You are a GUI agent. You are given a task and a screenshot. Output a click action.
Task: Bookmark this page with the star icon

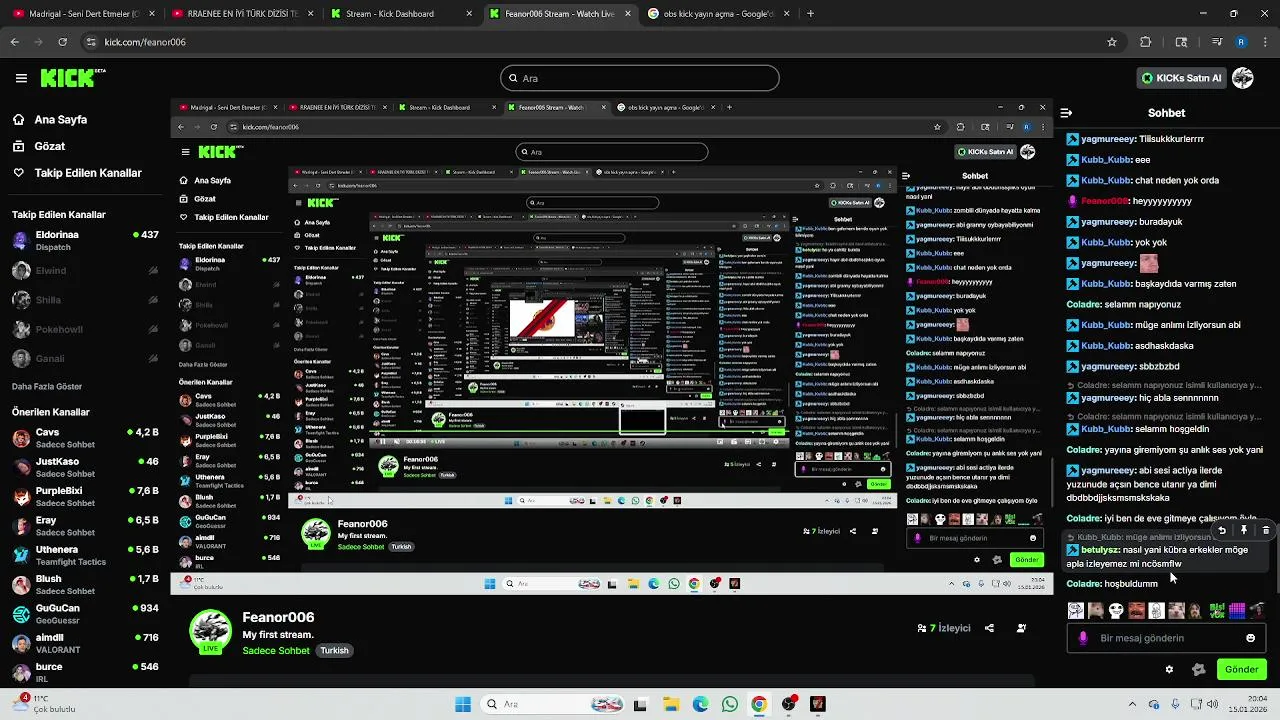click(1111, 42)
